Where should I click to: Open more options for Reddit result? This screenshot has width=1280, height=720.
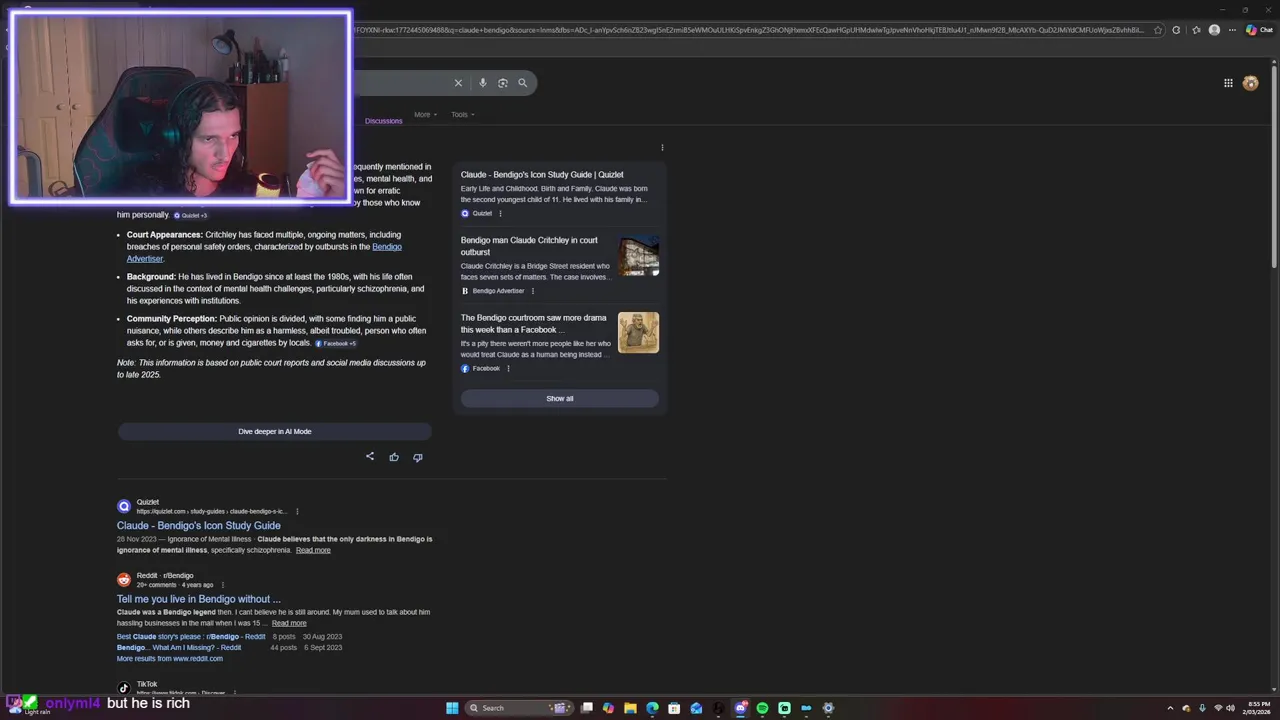pyautogui.click(x=222, y=585)
